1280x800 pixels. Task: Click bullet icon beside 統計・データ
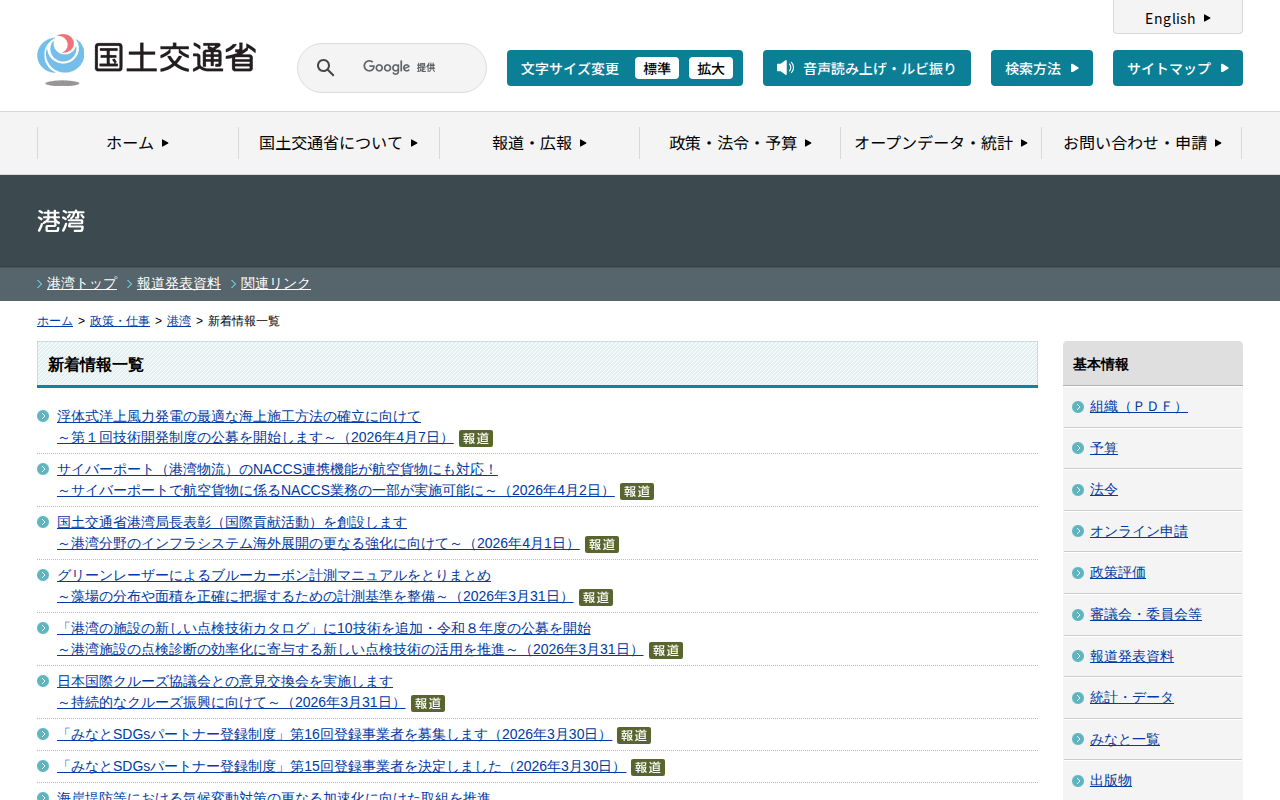pos(1078,698)
